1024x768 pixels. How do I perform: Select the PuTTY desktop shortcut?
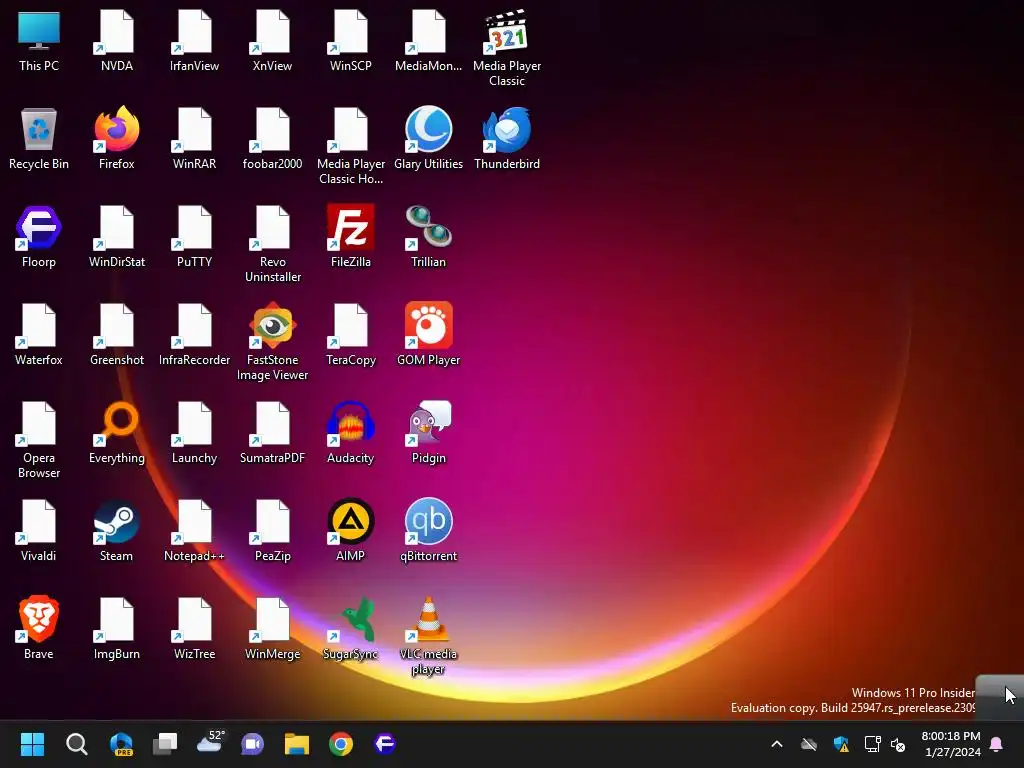194,237
